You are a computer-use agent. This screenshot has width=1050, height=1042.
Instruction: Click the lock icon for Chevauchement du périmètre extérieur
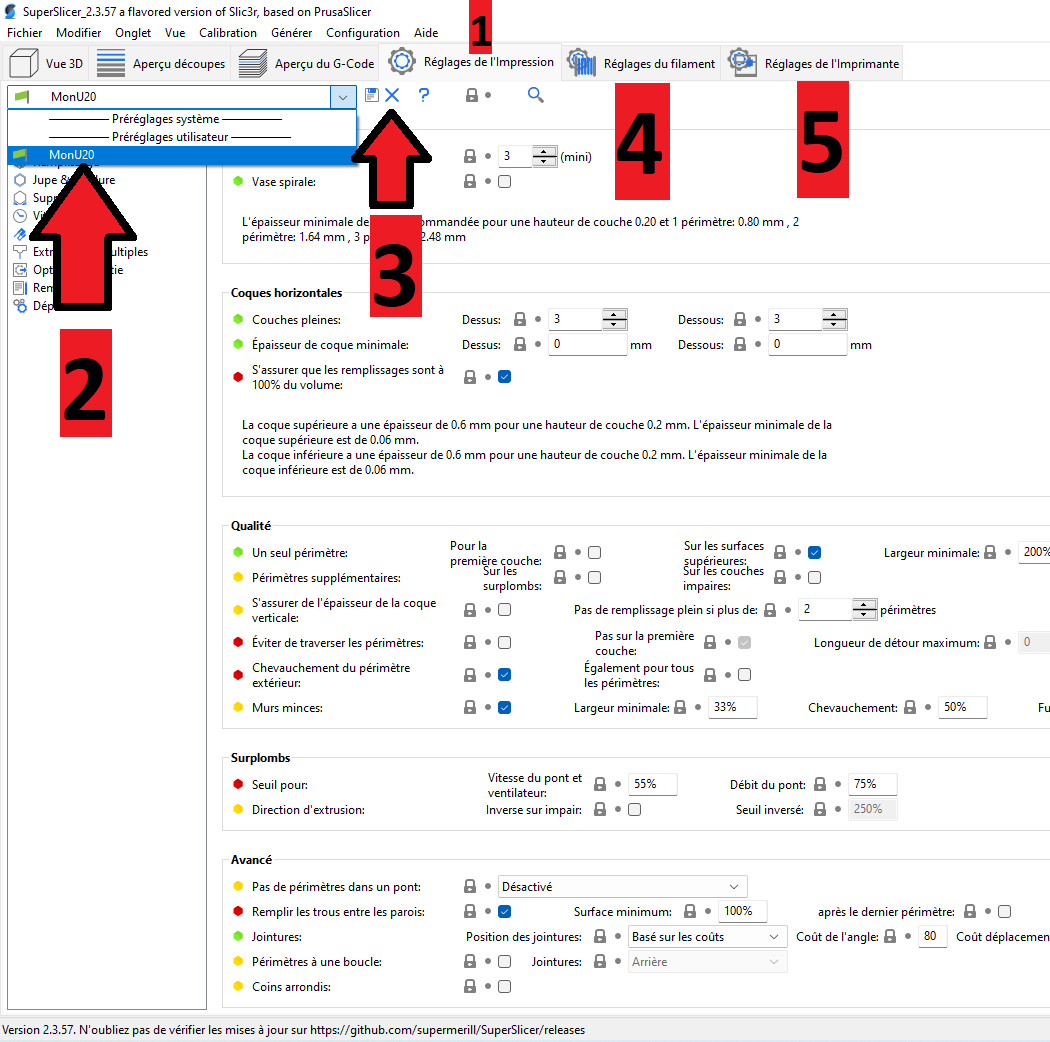coord(470,675)
